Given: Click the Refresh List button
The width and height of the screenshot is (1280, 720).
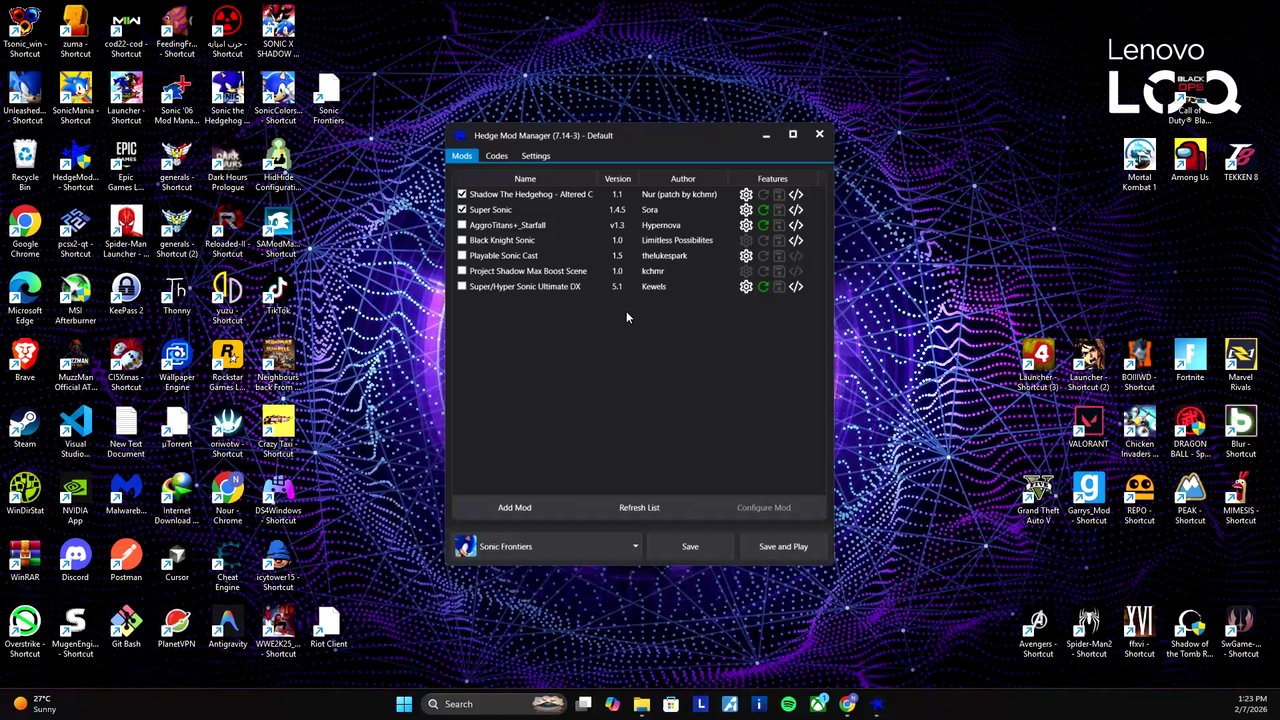Looking at the screenshot, I should [x=639, y=508].
